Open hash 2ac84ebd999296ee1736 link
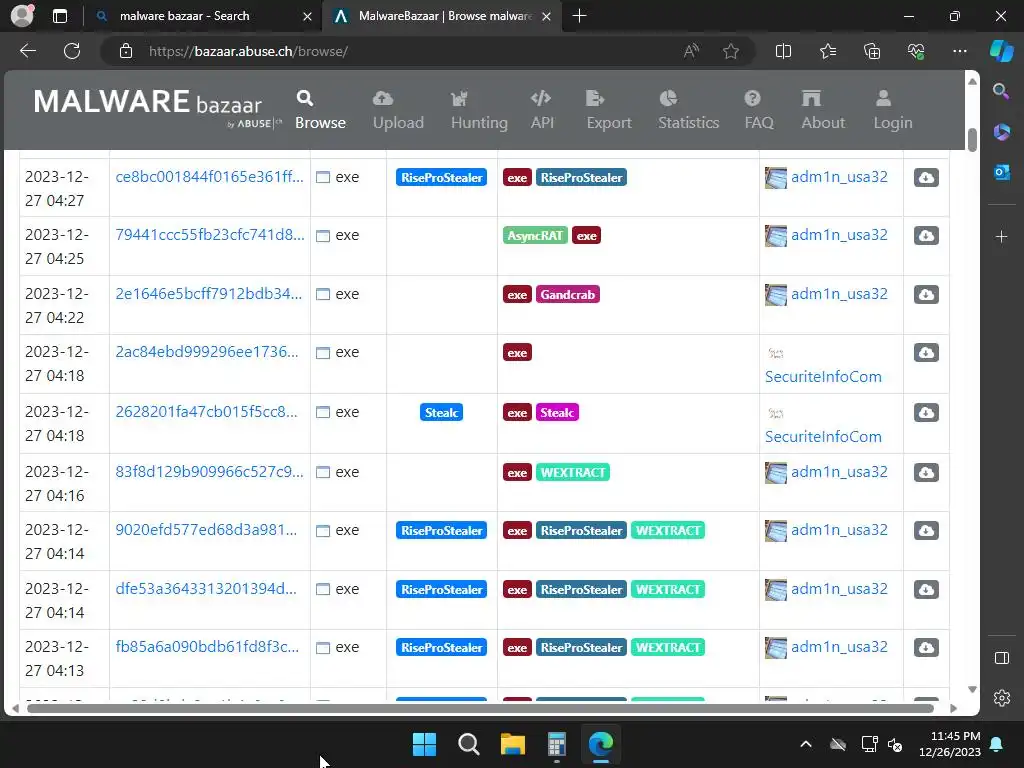The width and height of the screenshot is (1024, 768). tap(206, 352)
